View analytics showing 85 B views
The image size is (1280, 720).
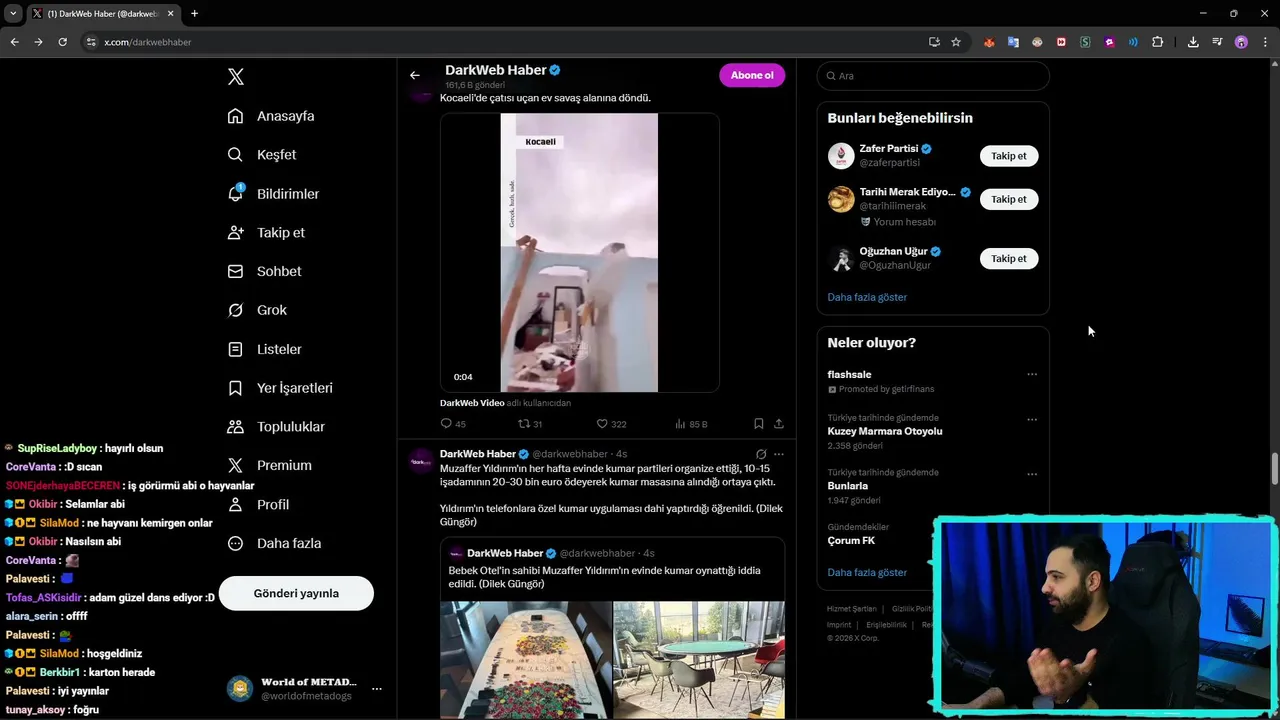(690, 424)
